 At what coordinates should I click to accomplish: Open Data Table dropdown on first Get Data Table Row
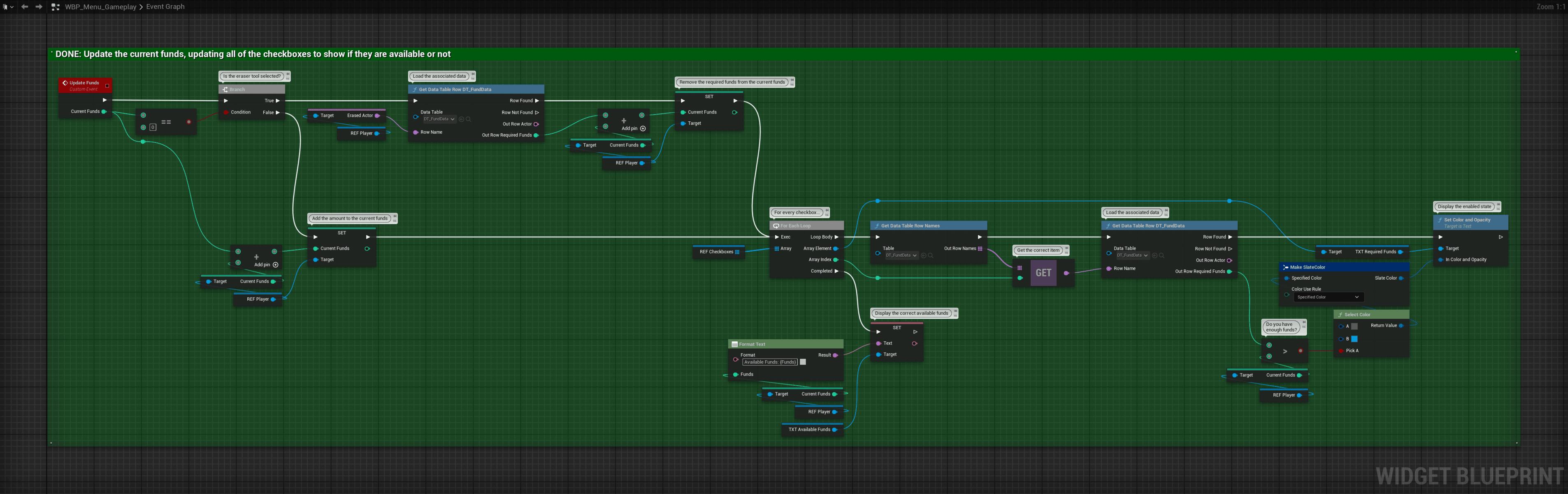tap(439, 119)
